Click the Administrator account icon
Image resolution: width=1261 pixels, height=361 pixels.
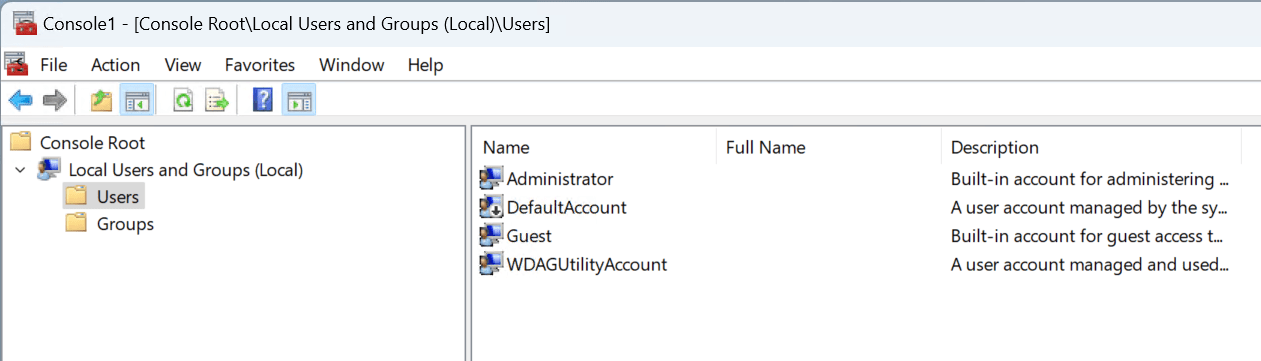coord(490,179)
